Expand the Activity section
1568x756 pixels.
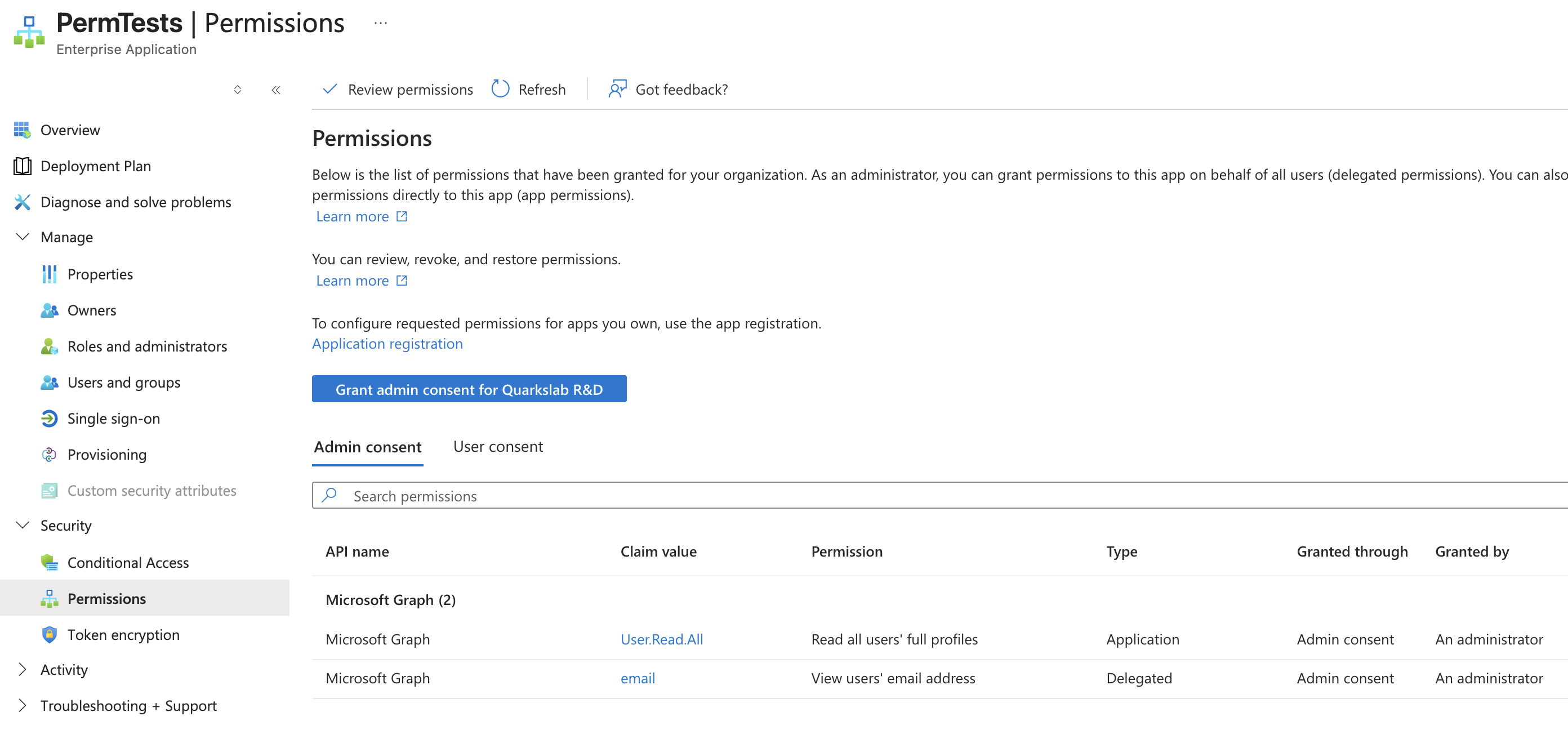[23, 669]
